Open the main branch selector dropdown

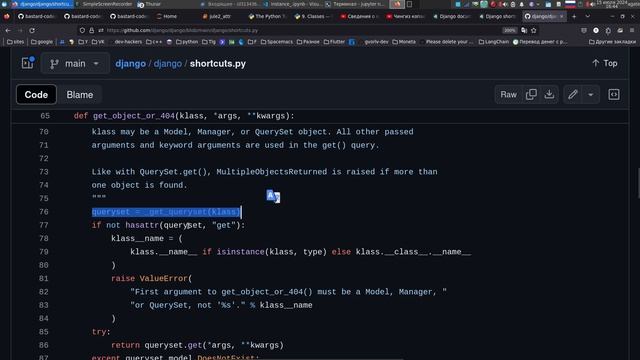click(x=75, y=64)
